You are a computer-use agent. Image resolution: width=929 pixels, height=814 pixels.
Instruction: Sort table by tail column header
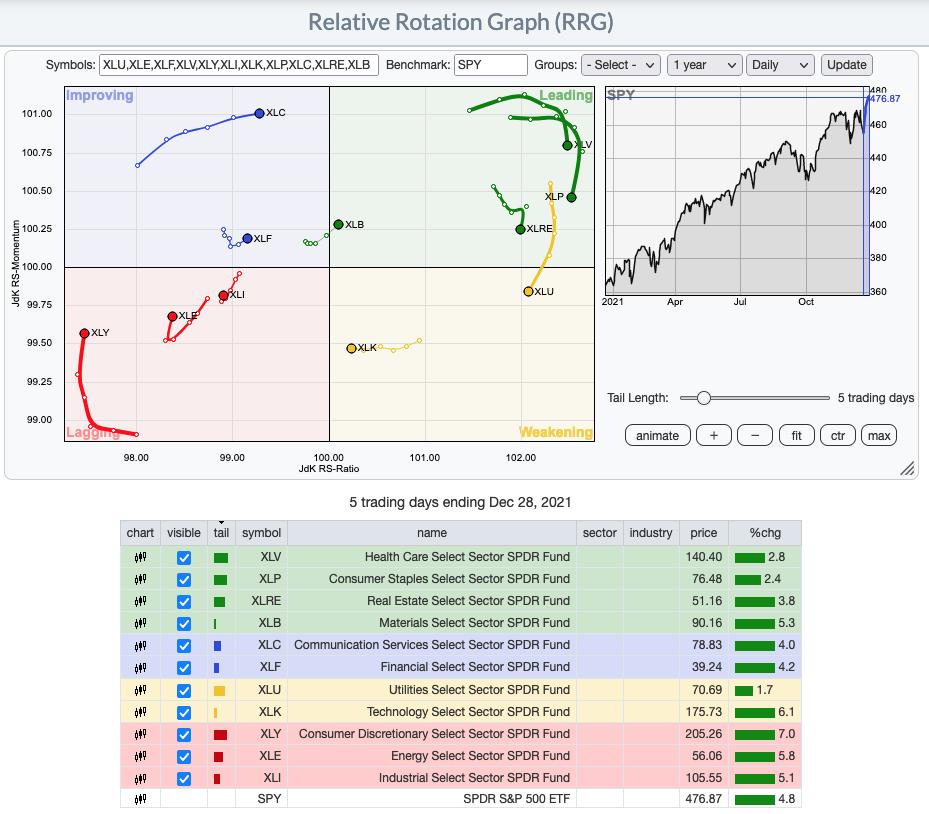(x=221, y=533)
